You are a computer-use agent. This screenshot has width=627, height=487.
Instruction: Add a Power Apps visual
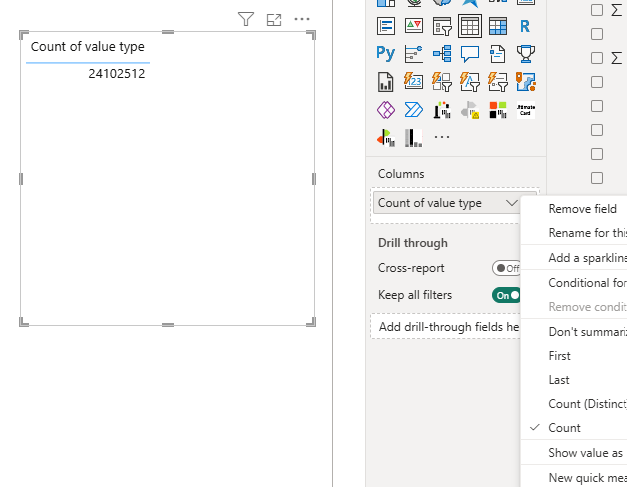coord(385,109)
